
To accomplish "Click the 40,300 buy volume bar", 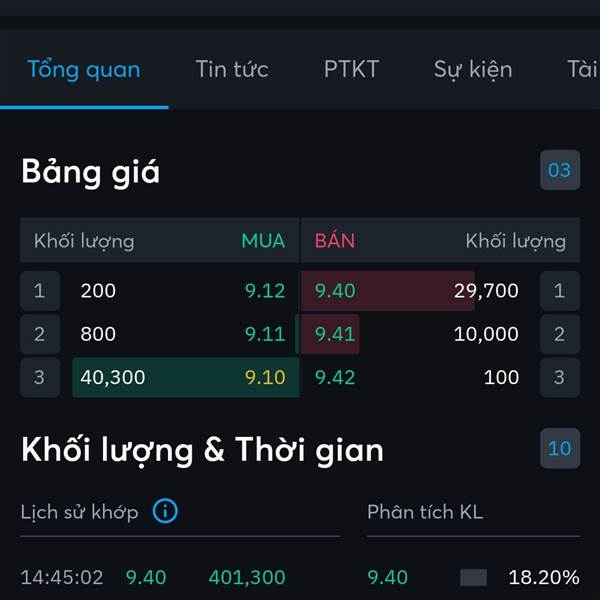I will (186, 377).
